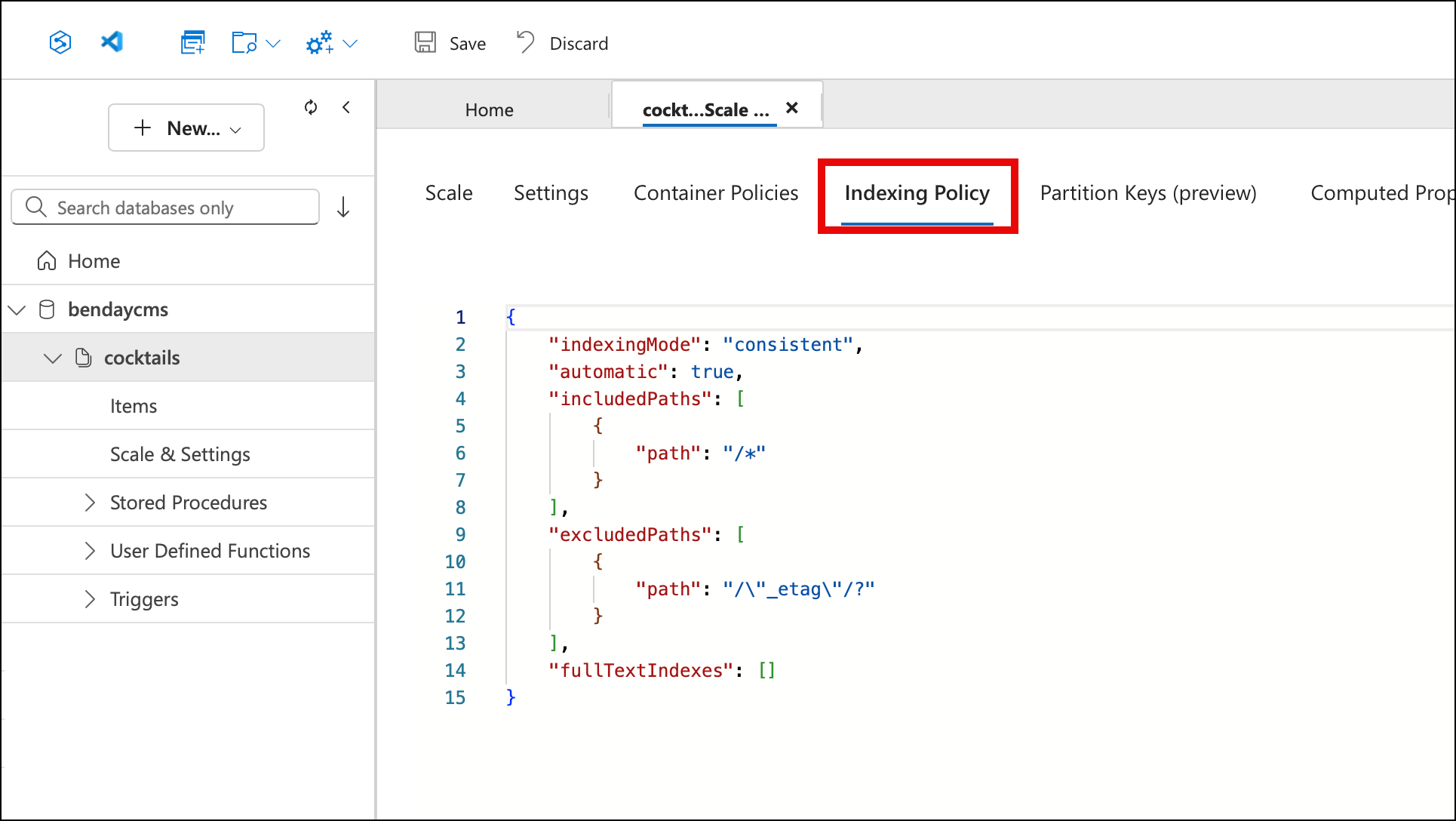Collapse the bendaycms database node
The height and width of the screenshot is (821, 1456).
pyautogui.click(x=17, y=309)
